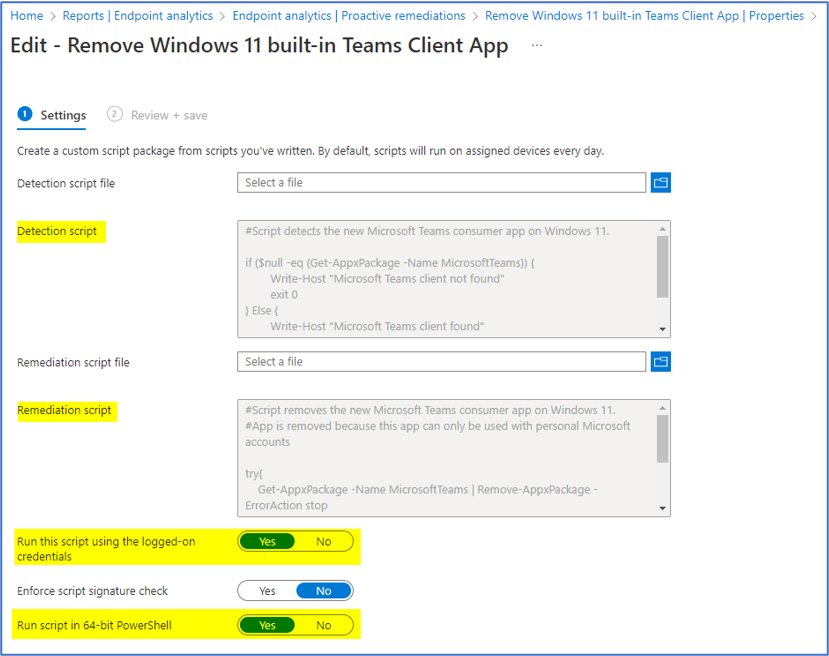The image size is (829, 656).
Task: Click the 'Run this script using the logged-on credentials' label
Action: click(106, 549)
